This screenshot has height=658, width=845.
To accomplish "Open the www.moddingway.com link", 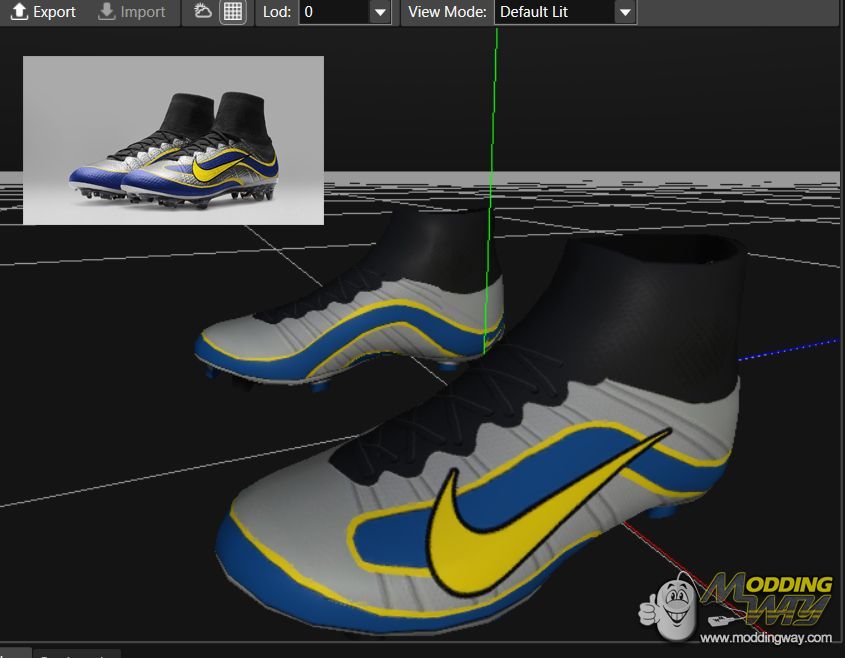I will 765,637.
